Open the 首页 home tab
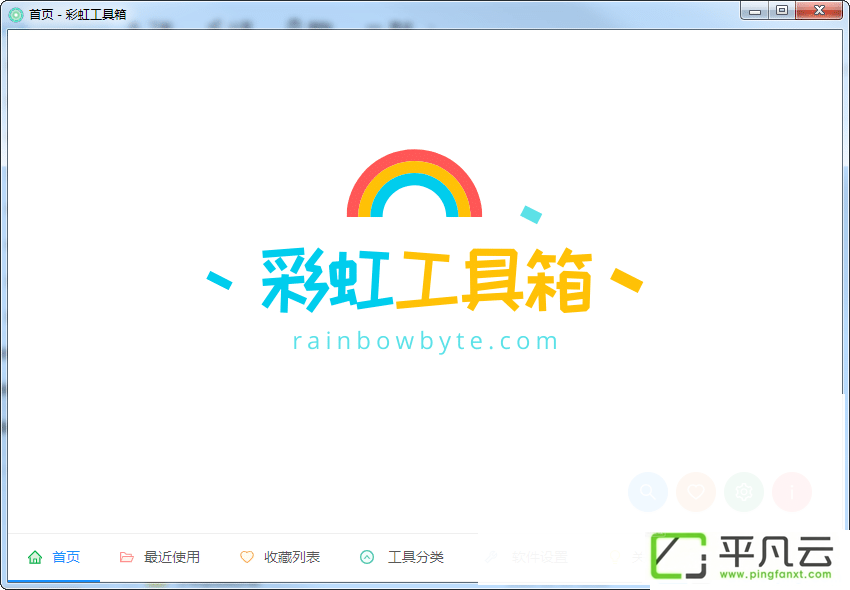The height and width of the screenshot is (590, 850). click(x=54, y=557)
